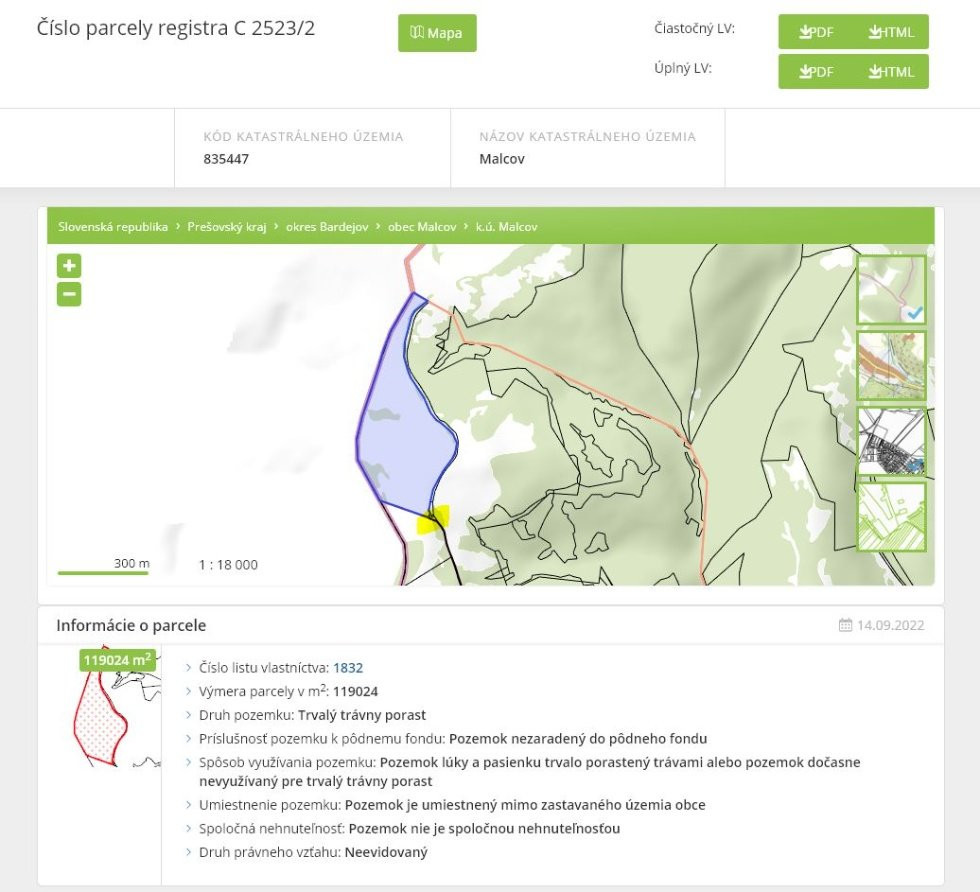Navigate to Slovenská republika breadcrumb

(113, 227)
